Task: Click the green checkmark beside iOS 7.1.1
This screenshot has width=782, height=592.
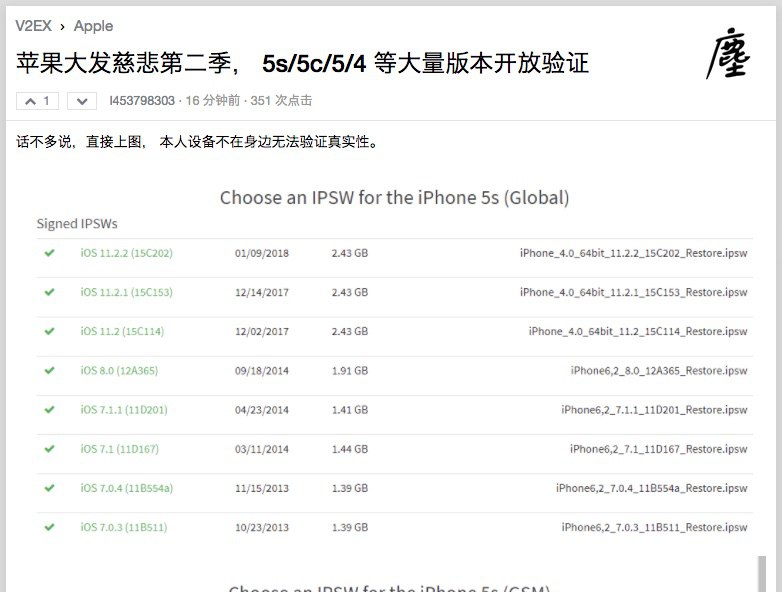Action: [49, 409]
